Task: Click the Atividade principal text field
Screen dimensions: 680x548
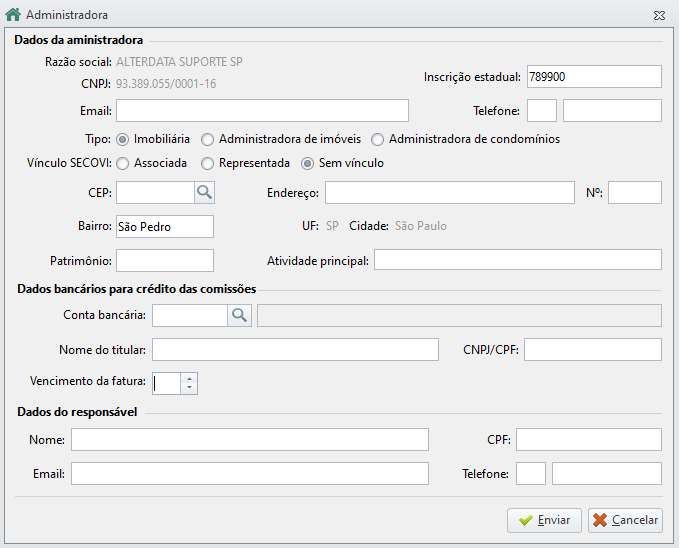Action: (x=518, y=260)
